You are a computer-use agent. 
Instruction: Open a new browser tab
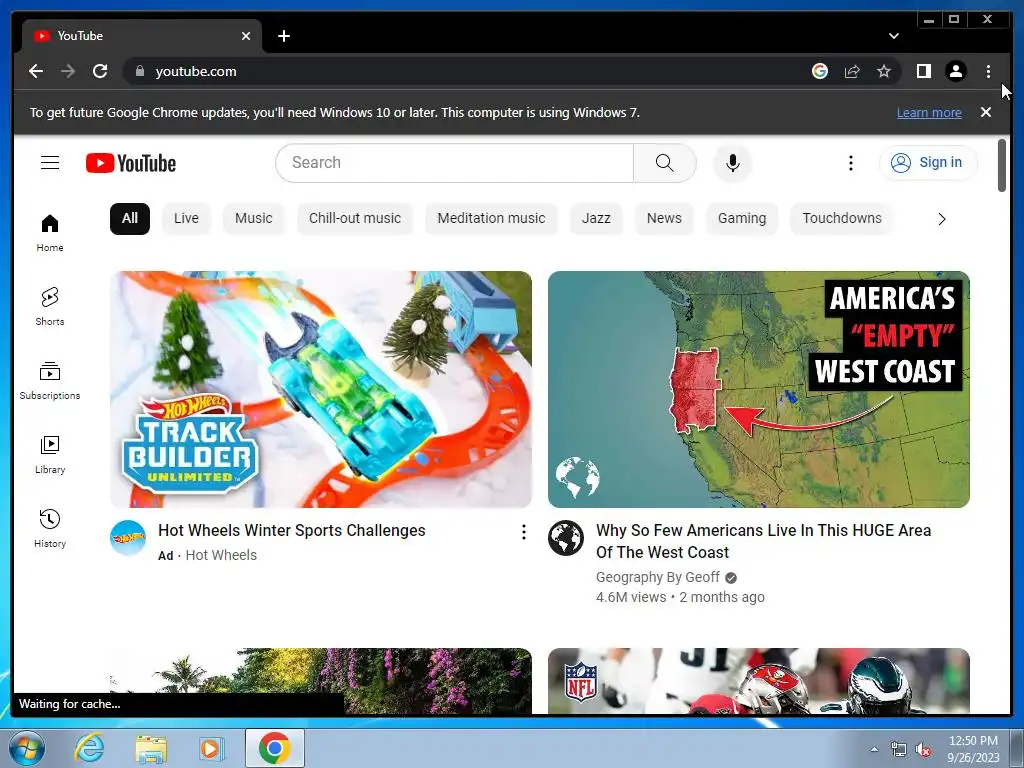[x=283, y=36]
